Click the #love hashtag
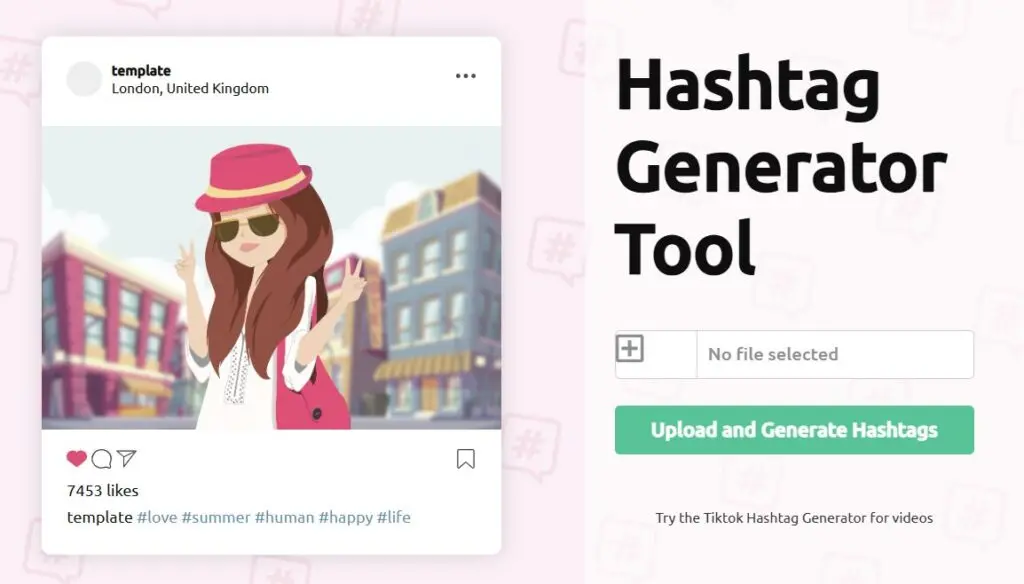The width and height of the screenshot is (1024, 584). tap(156, 517)
